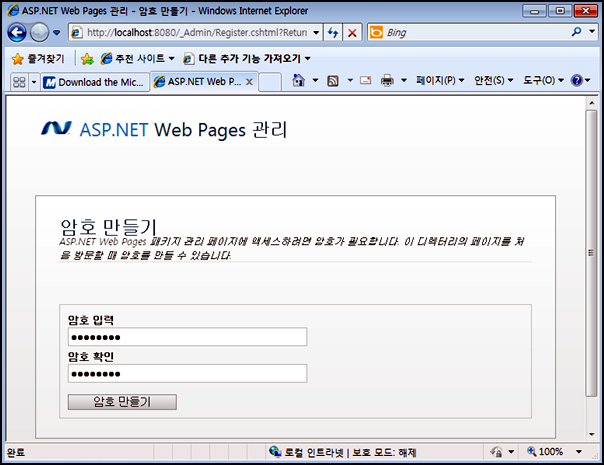Expand the zoom level dropdown arrow
Screen dimensions: 604x465
coord(579,452)
